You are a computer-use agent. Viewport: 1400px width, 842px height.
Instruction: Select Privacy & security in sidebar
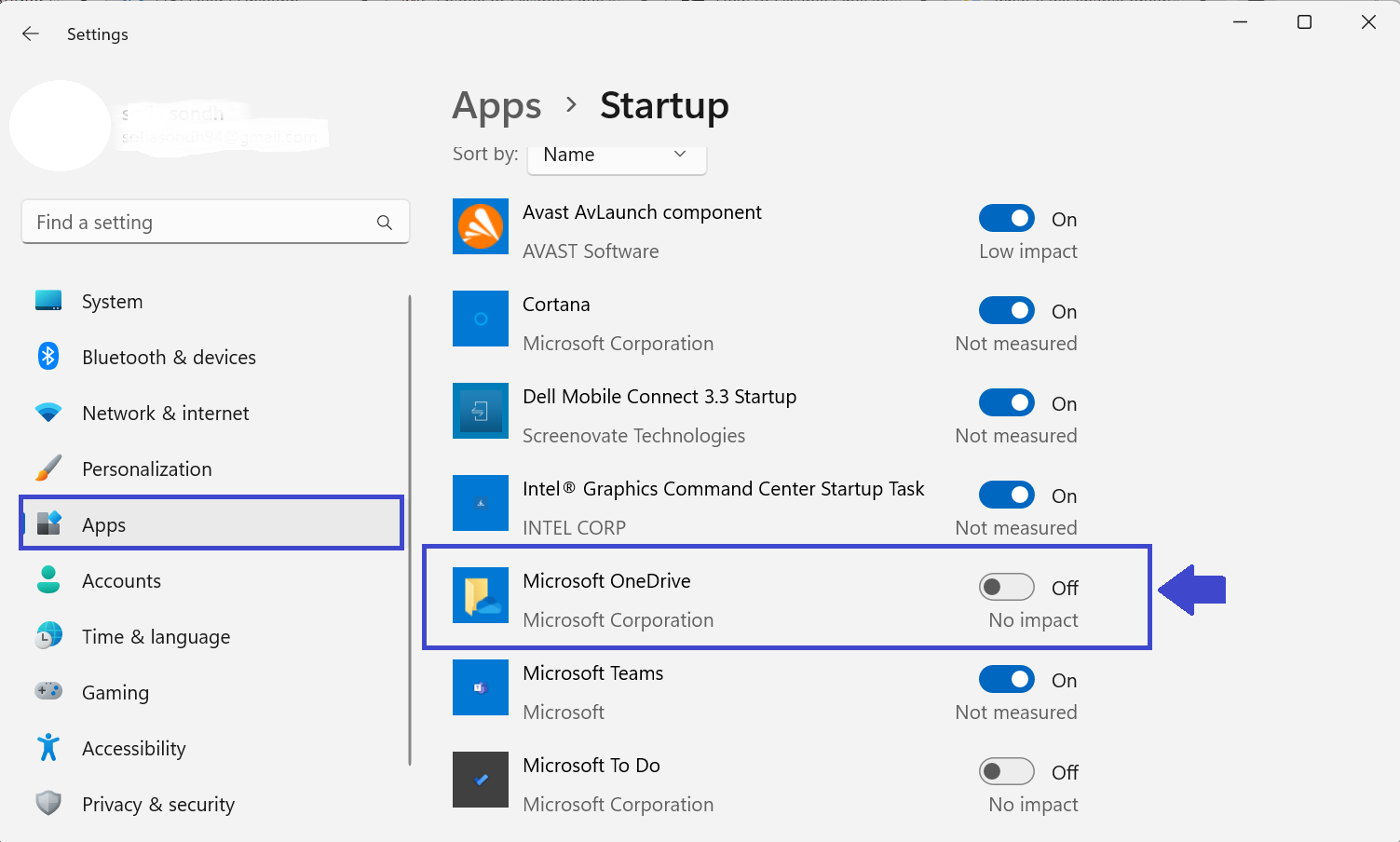pyautogui.click(x=158, y=805)
